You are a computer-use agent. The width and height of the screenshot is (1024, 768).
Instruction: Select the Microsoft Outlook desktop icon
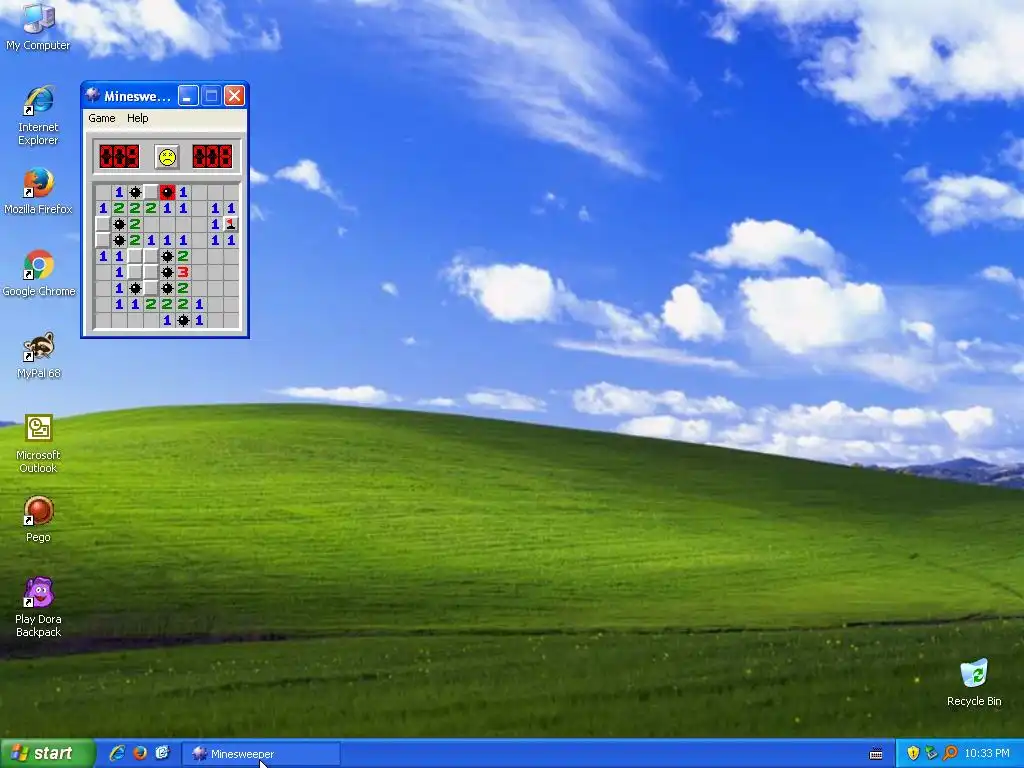click(x=38, y=444)
